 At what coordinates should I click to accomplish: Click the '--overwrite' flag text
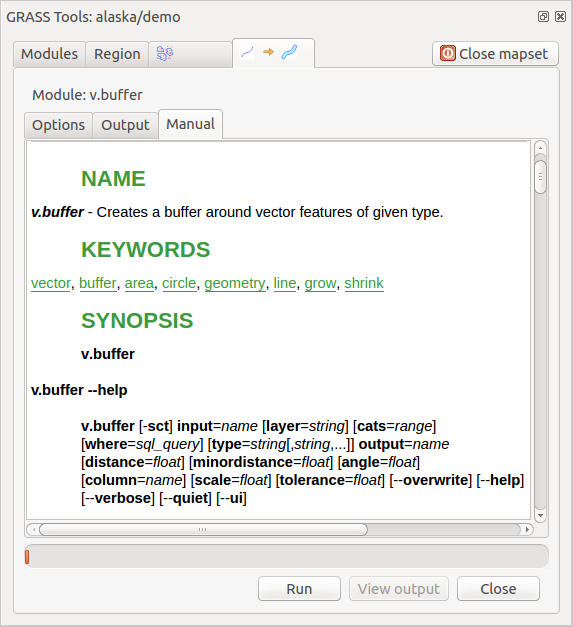point(431,480)
